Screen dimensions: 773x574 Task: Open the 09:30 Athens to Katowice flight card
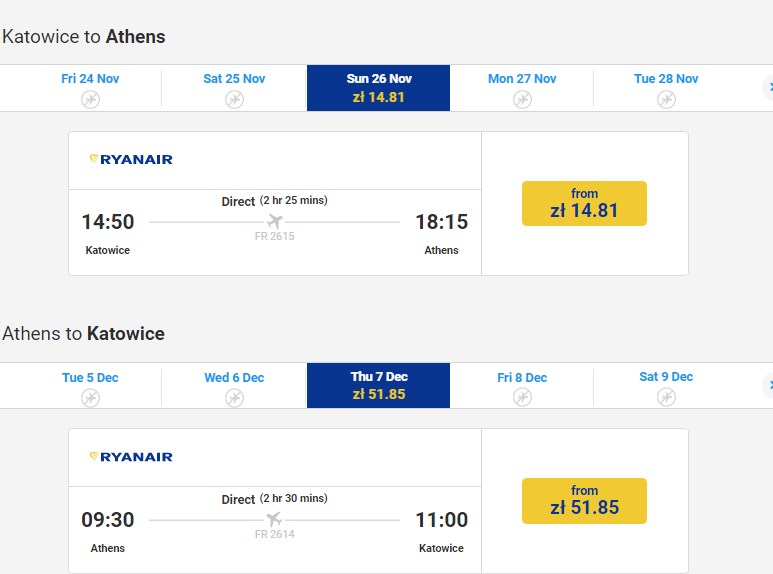pyautogui.click(x=274, y=520)
